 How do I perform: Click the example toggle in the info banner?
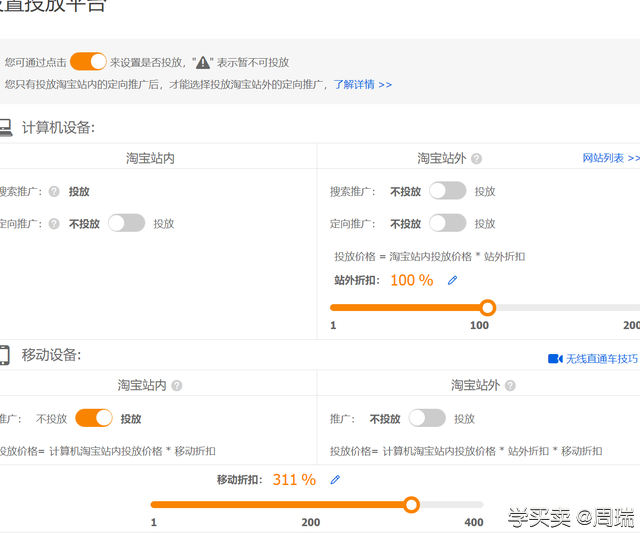pyautogui.click(x=88, y=62)
